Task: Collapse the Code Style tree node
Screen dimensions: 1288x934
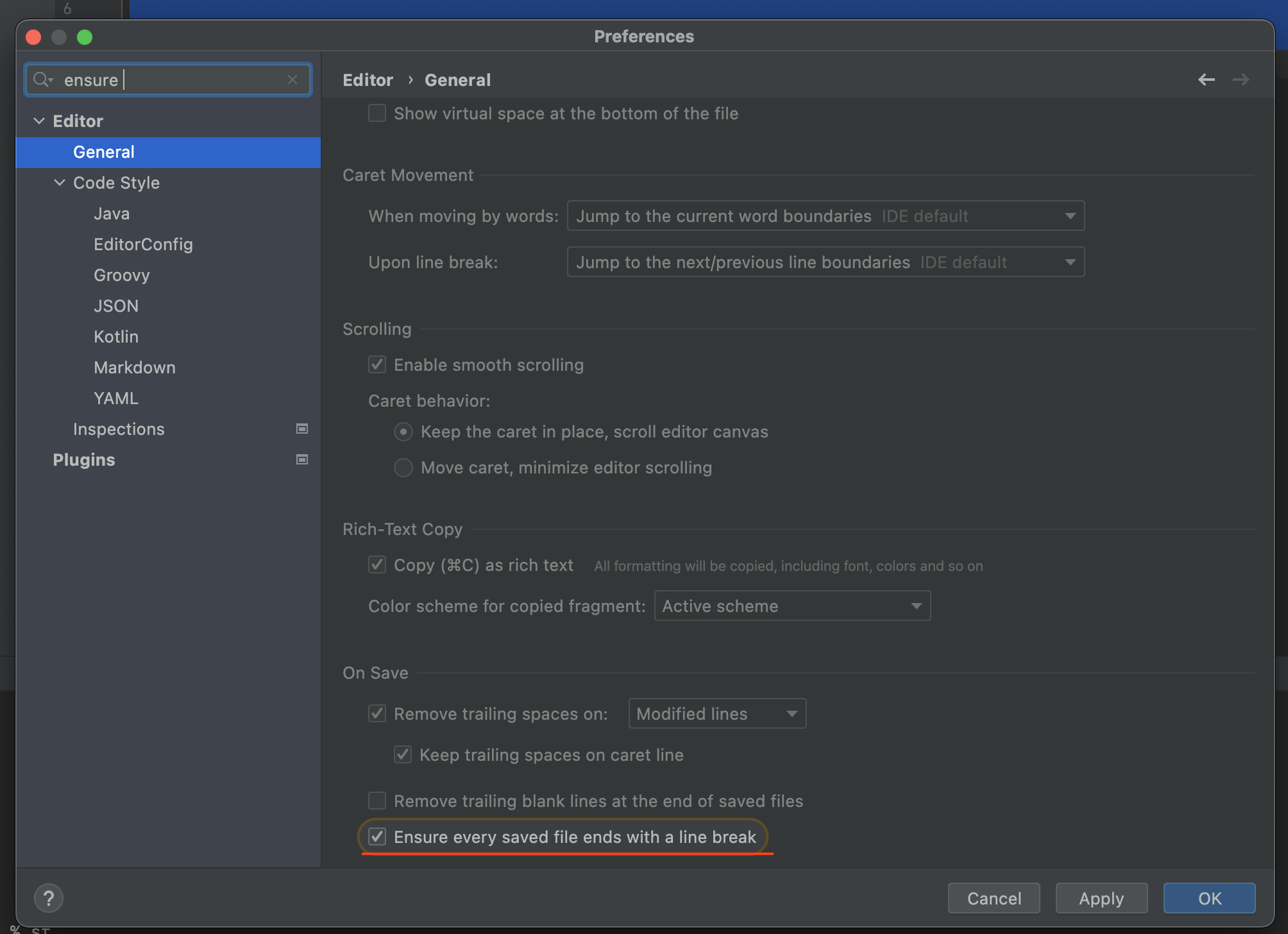Action: (60, 183)
